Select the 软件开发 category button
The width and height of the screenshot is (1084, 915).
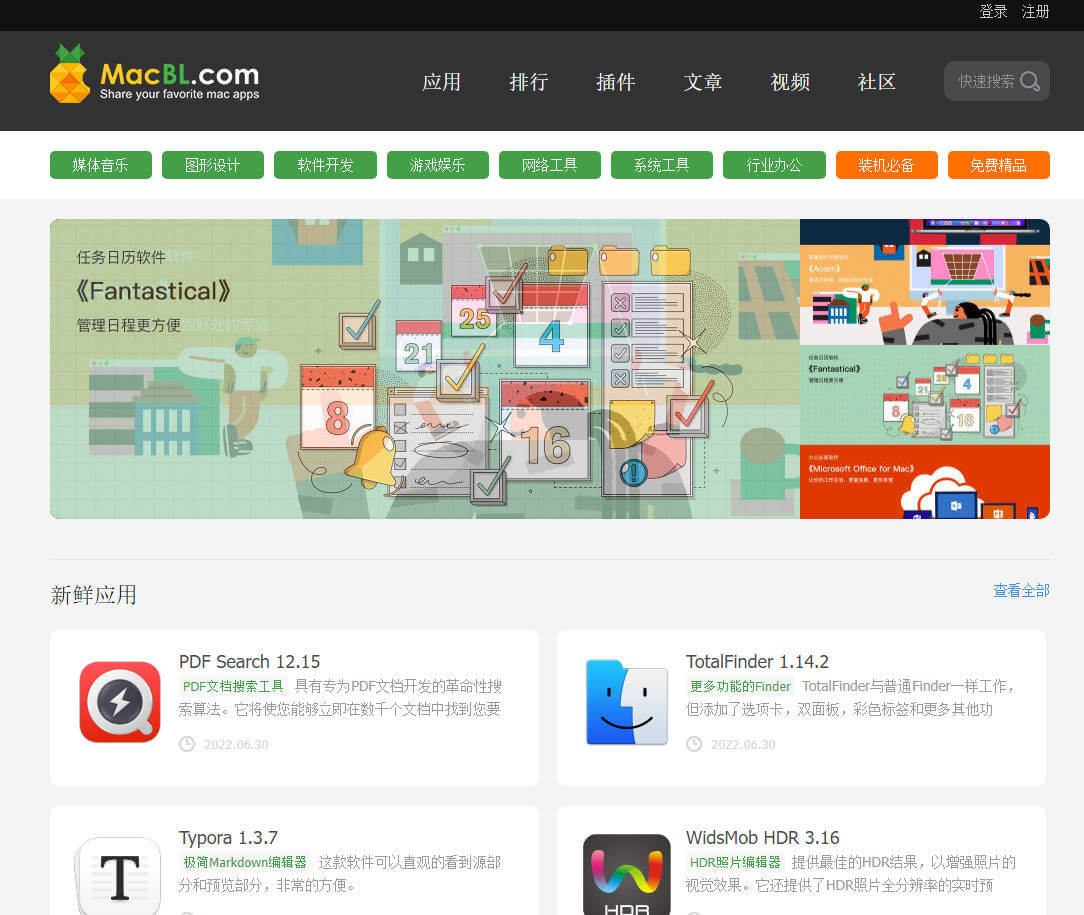[x=325, y=165]
